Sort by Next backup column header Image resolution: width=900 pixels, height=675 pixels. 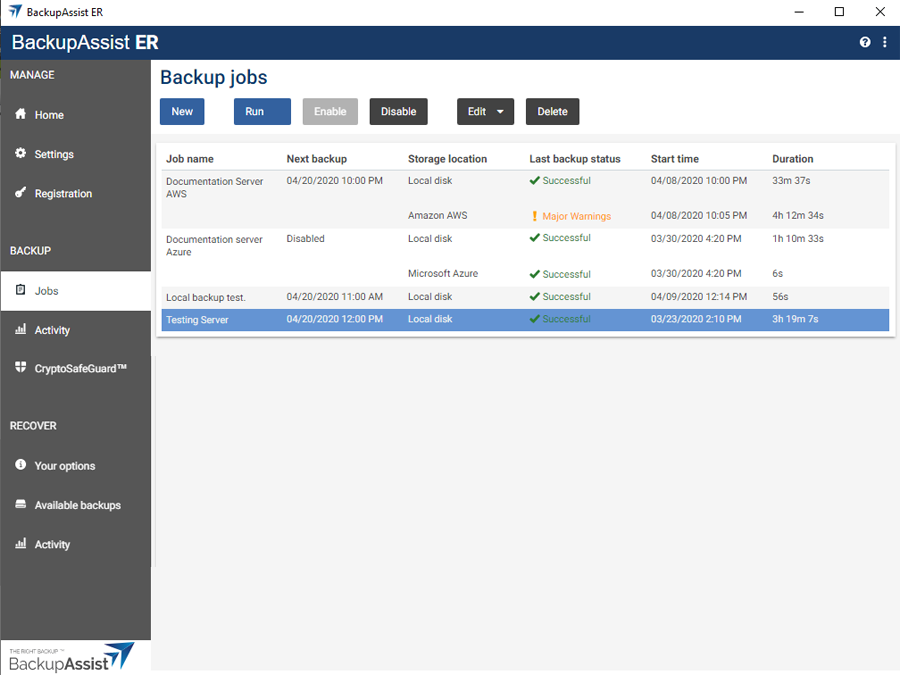click(317, 159)
